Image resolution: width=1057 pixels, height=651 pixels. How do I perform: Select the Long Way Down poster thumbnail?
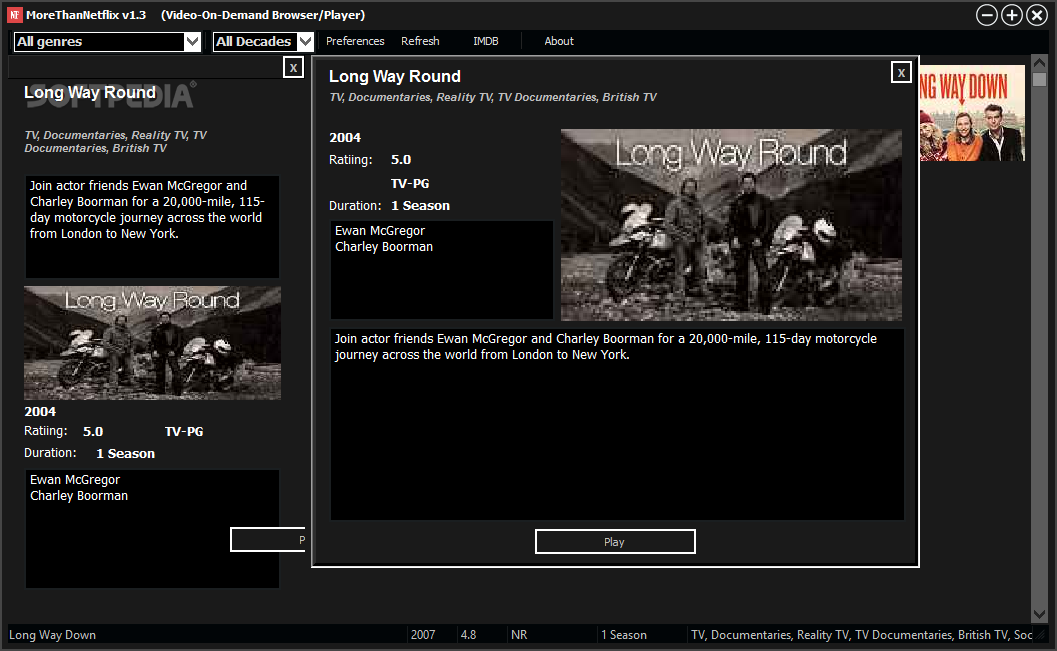[972, 113]
